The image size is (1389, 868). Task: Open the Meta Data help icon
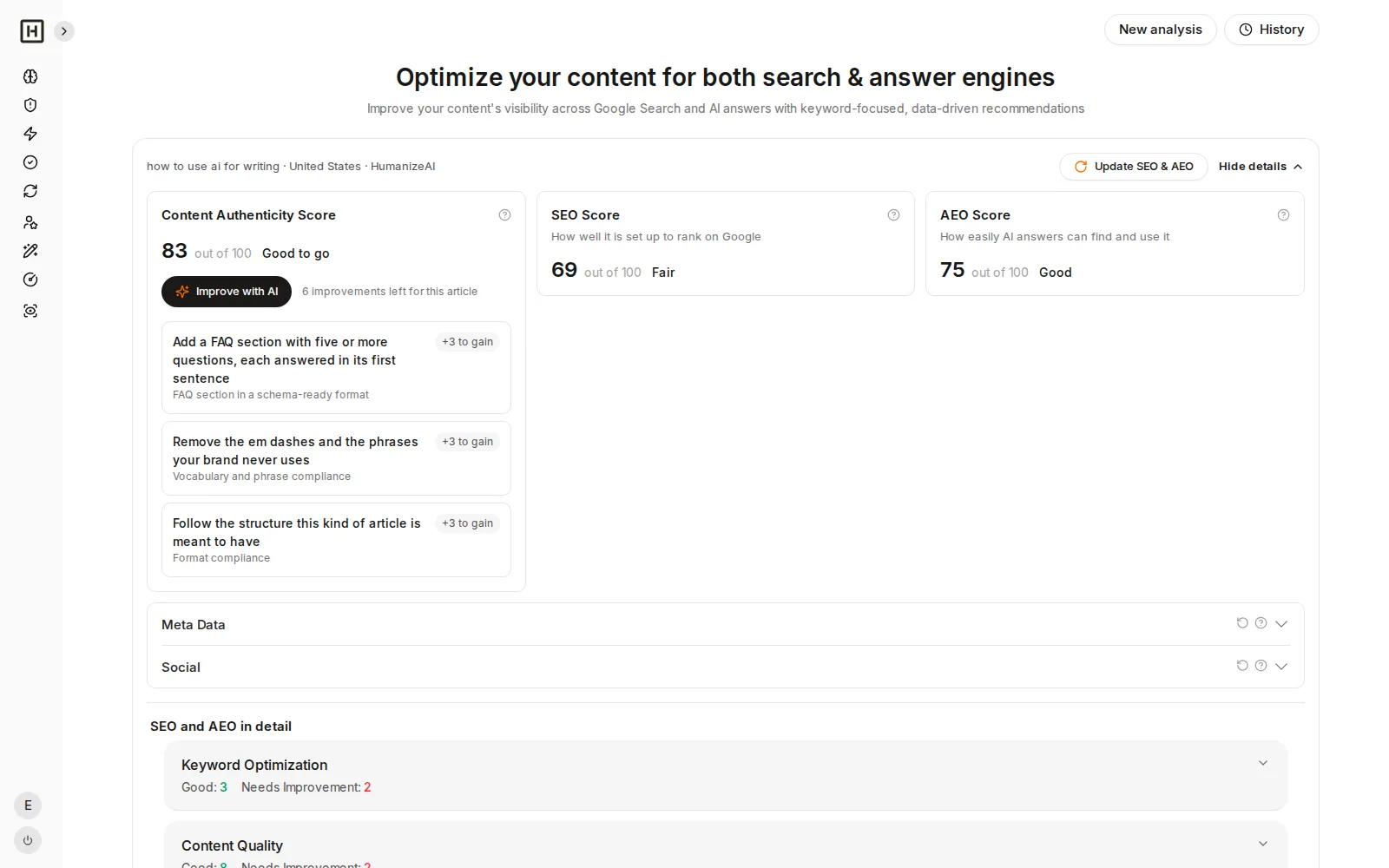pyautogui.click(x=1261, y=623)
